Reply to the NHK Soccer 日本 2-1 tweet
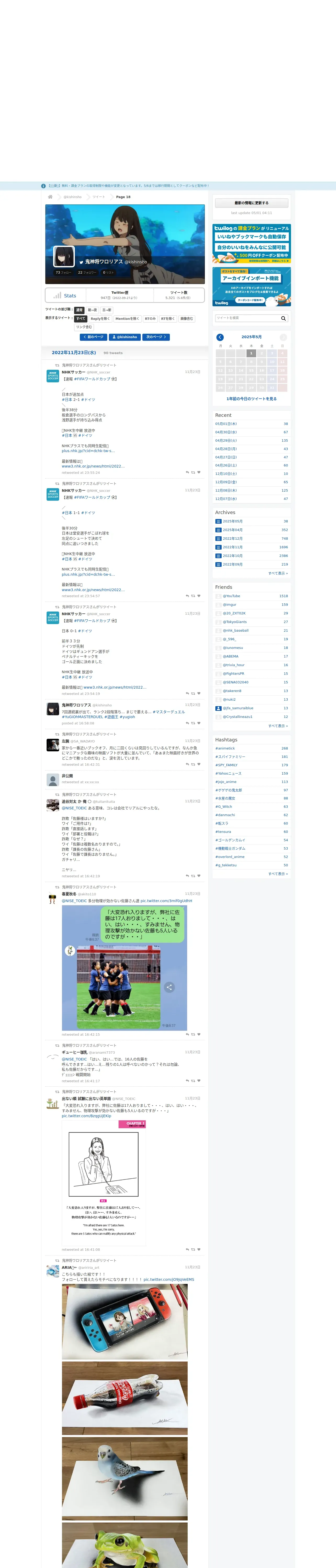Viewport: 336px width, 1568px height. tap(187, 472)
